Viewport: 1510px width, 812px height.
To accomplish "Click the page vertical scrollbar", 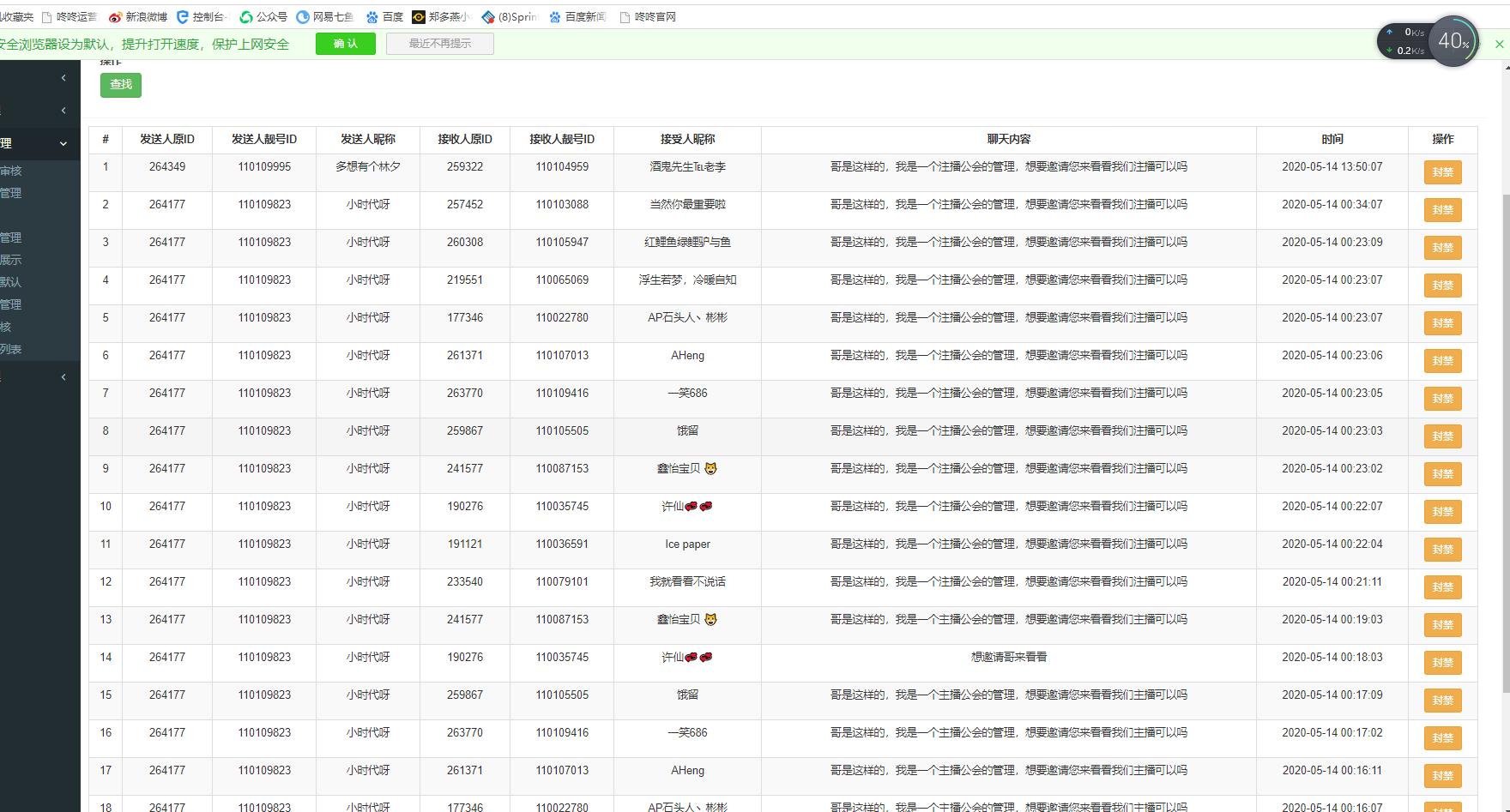I will 1505,429.
